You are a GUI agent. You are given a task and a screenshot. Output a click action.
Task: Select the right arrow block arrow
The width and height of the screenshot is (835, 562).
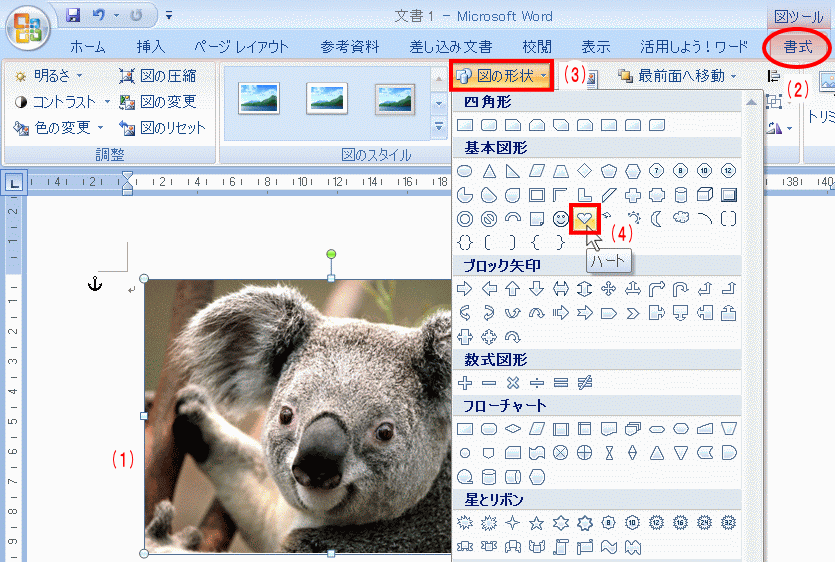point(465,289)
